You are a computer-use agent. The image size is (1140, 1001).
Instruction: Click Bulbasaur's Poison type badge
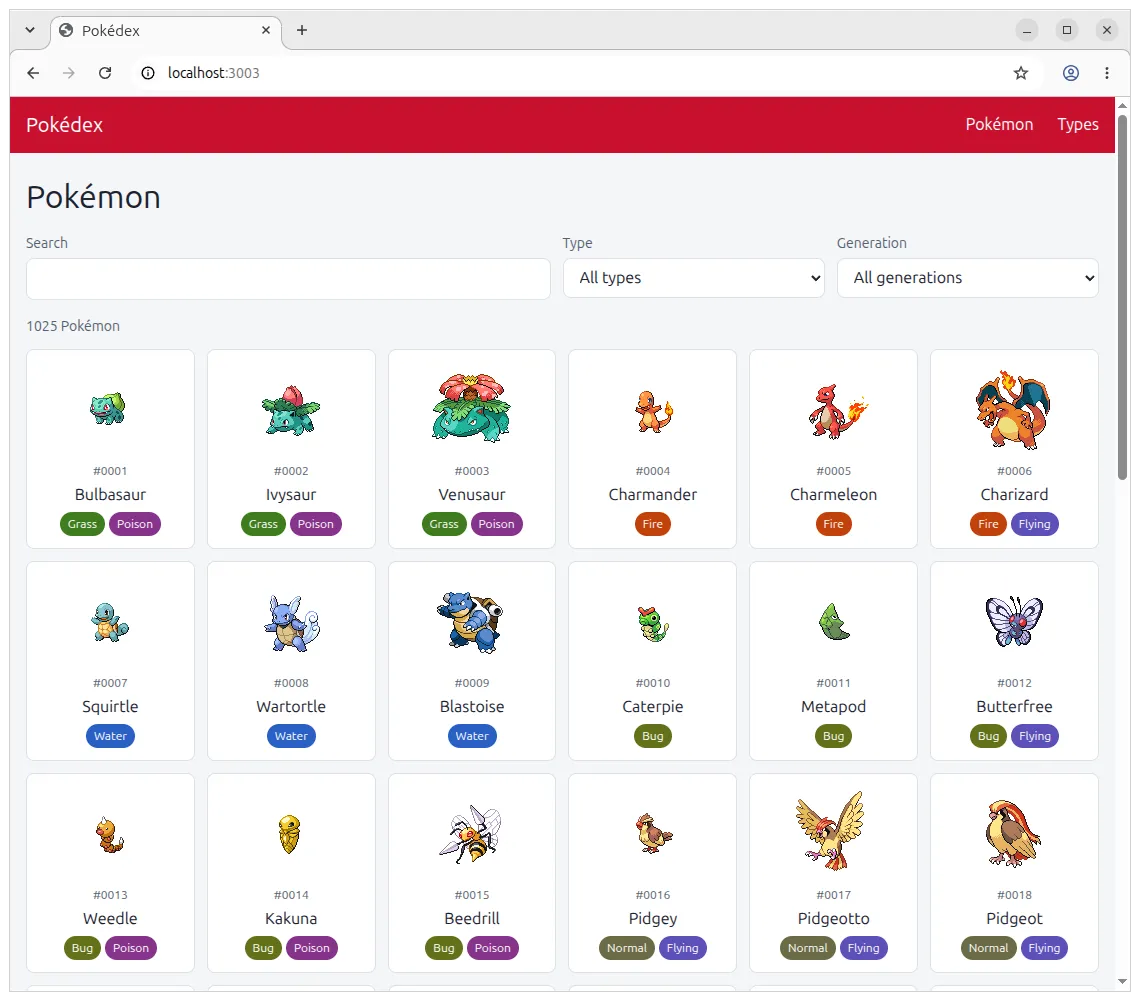click(x=135, y=524)
